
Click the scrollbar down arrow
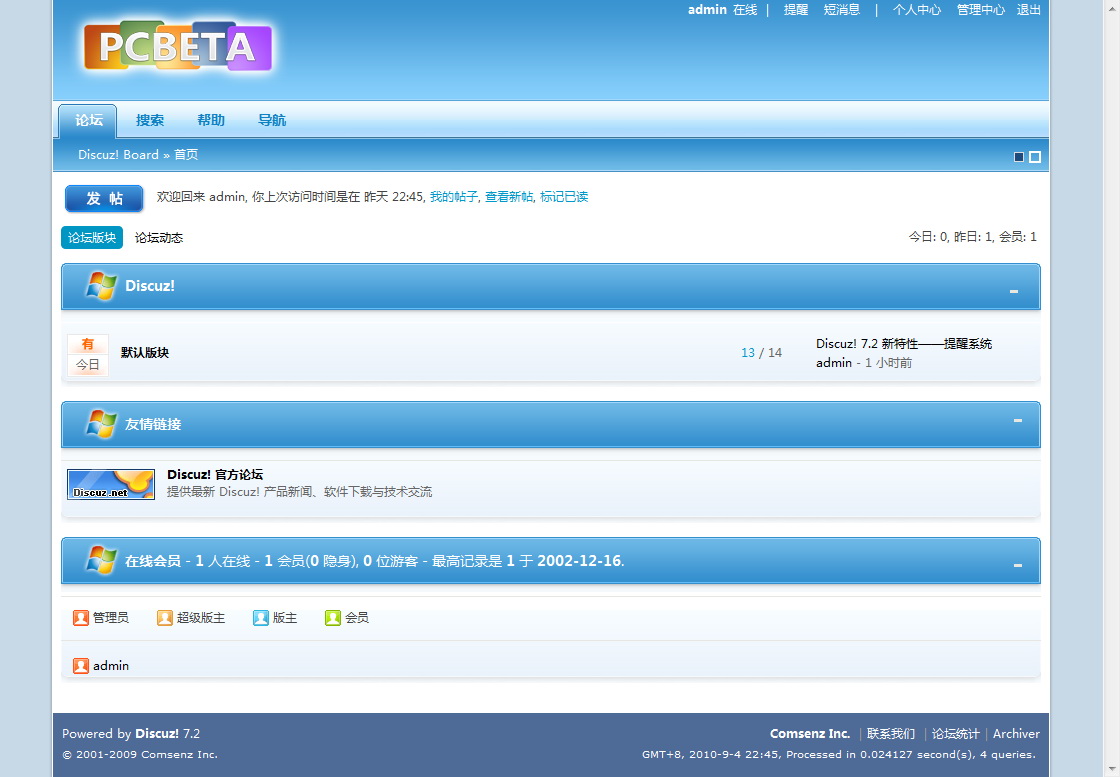[x=1112, y=769]
